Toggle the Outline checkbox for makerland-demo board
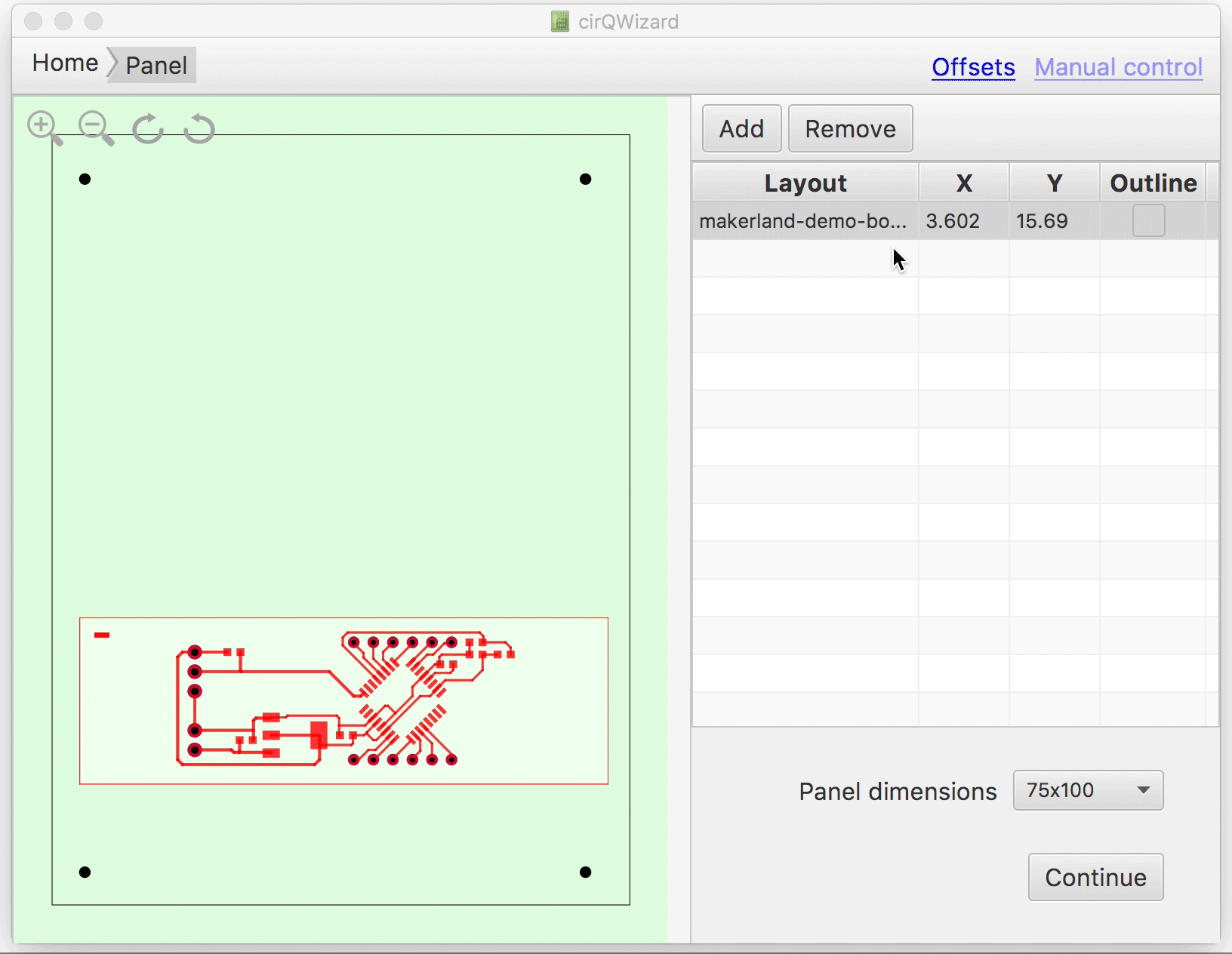The image size is (1232, 954). coord(1148,221)
